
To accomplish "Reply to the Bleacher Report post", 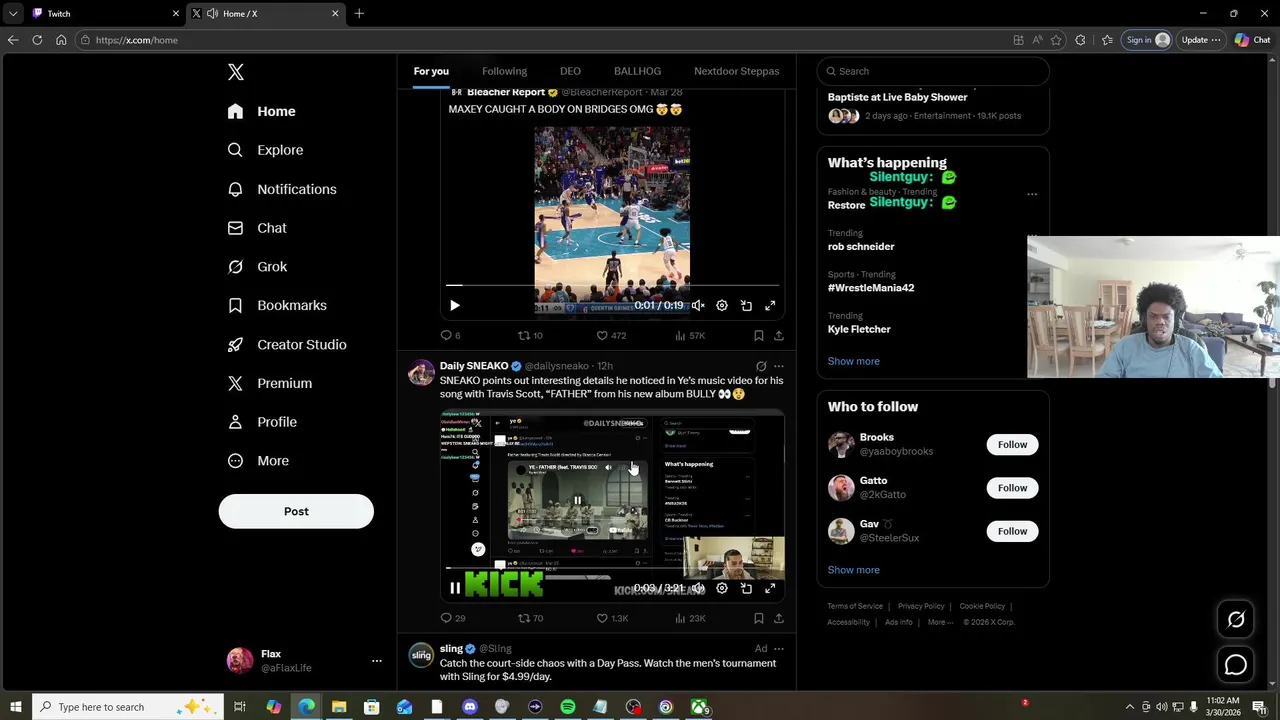I will (450, 336).
